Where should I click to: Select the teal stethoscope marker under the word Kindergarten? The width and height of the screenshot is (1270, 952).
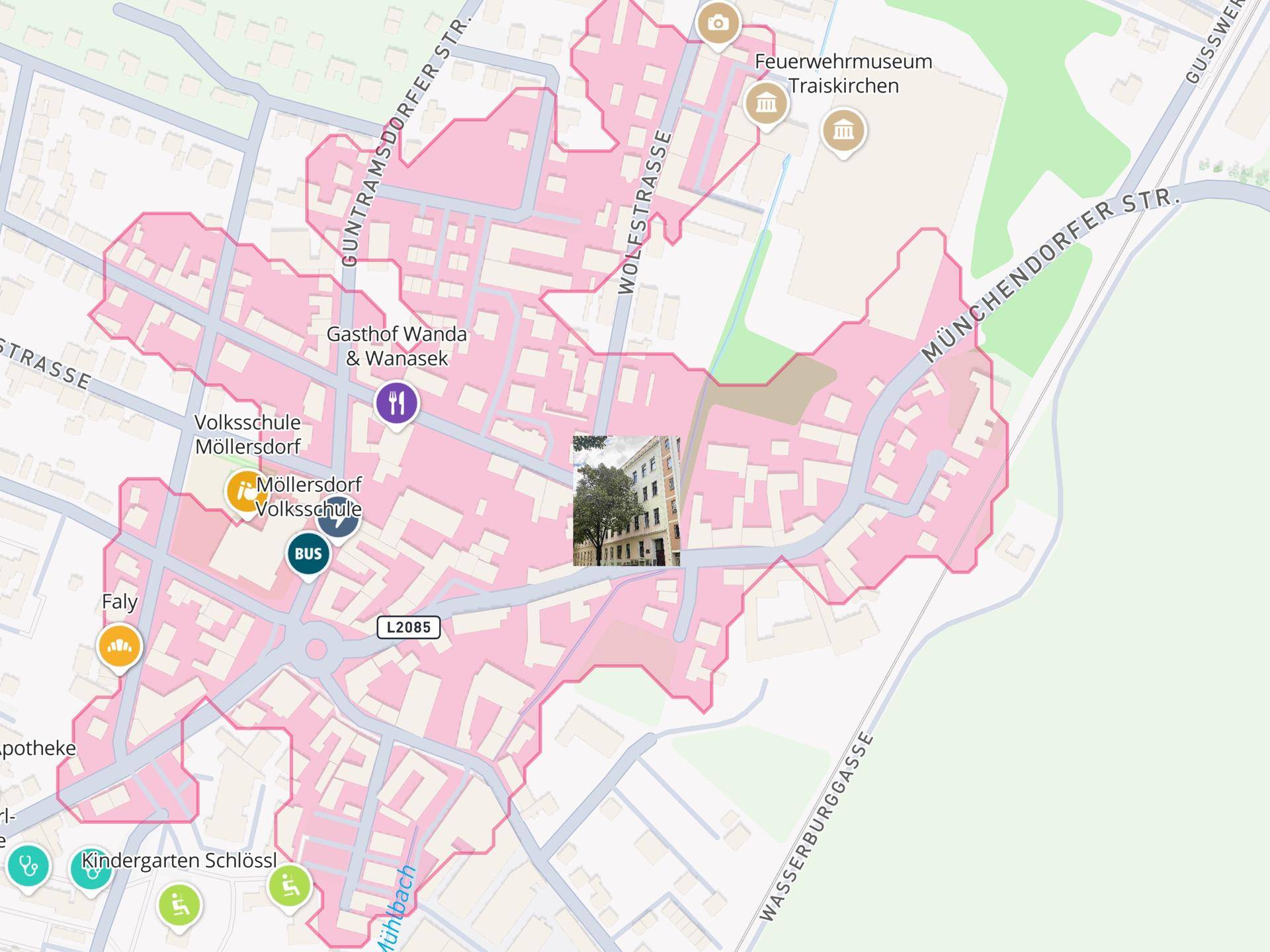91,870
